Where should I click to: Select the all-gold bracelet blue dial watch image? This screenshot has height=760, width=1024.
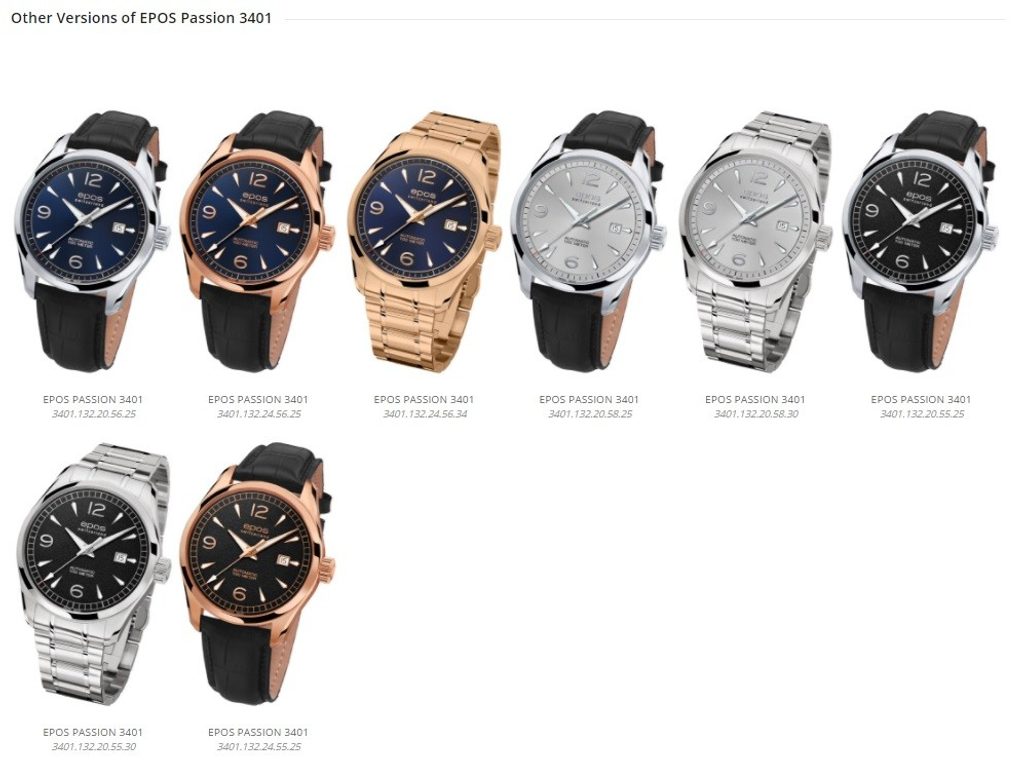coord(424,242)
